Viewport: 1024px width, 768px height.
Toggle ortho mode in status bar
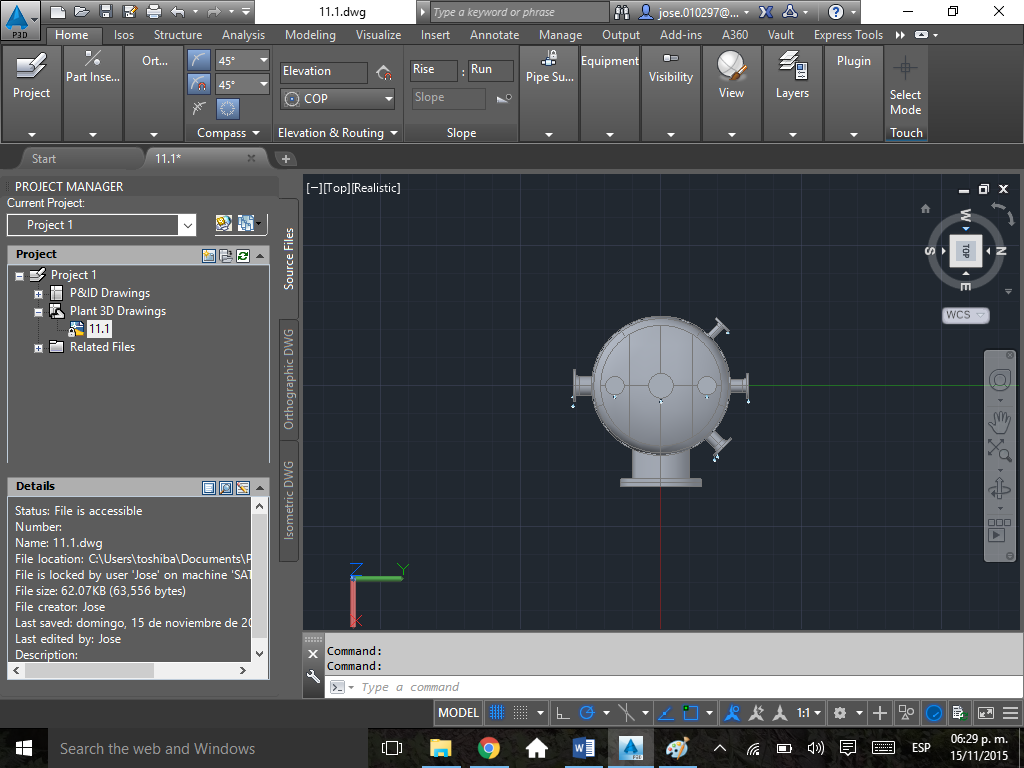(x=562, y=713)
